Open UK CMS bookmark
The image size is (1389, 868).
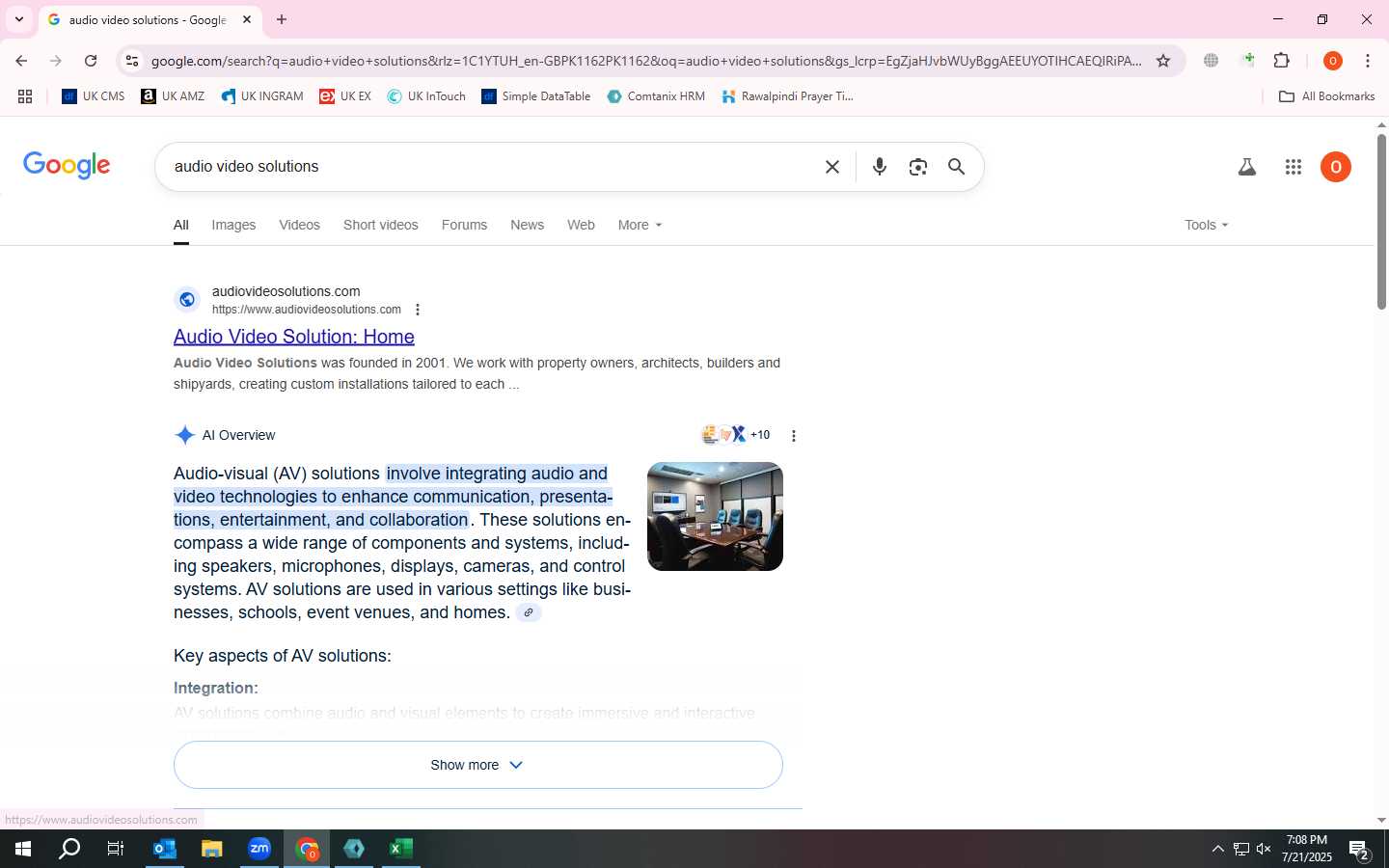click(x=94, y=96)
